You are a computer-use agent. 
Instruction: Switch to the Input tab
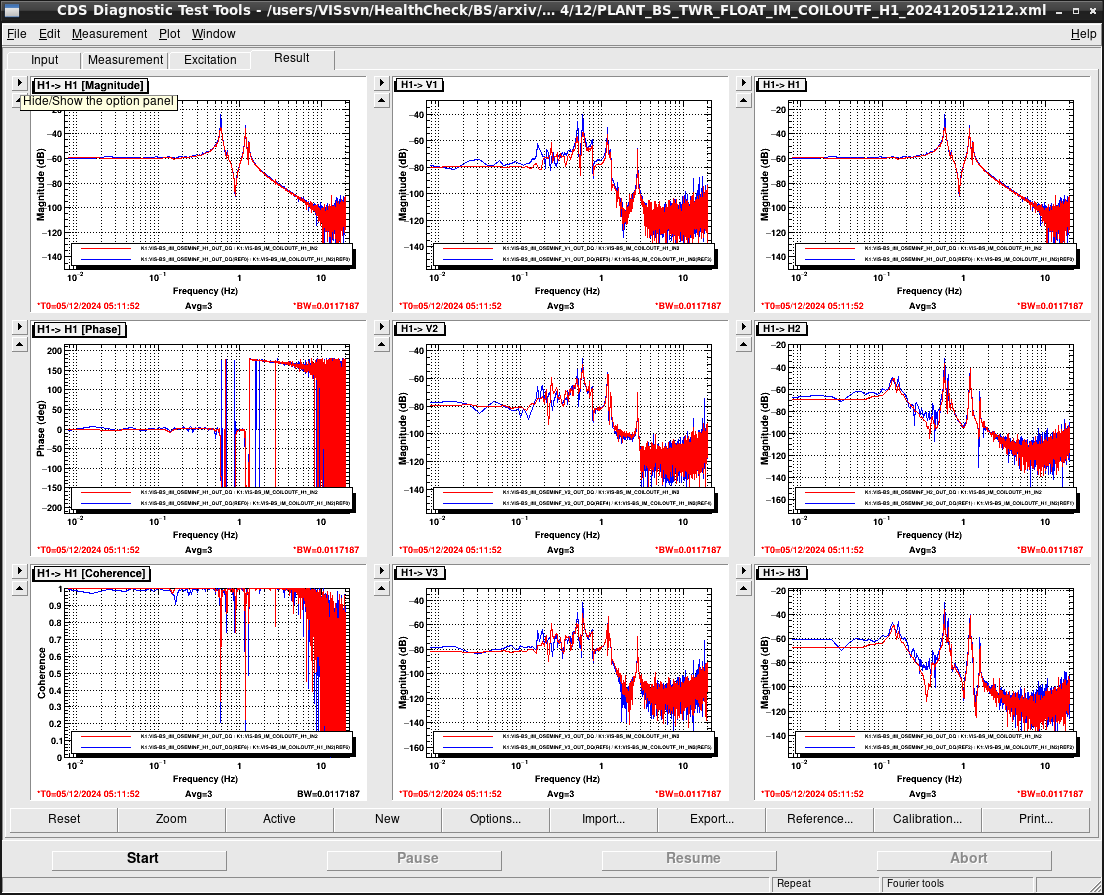[44, 60]
